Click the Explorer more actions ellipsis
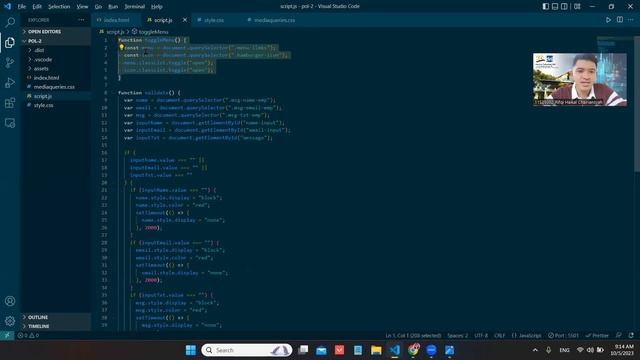The image size is (640, 360). point(81,20)
